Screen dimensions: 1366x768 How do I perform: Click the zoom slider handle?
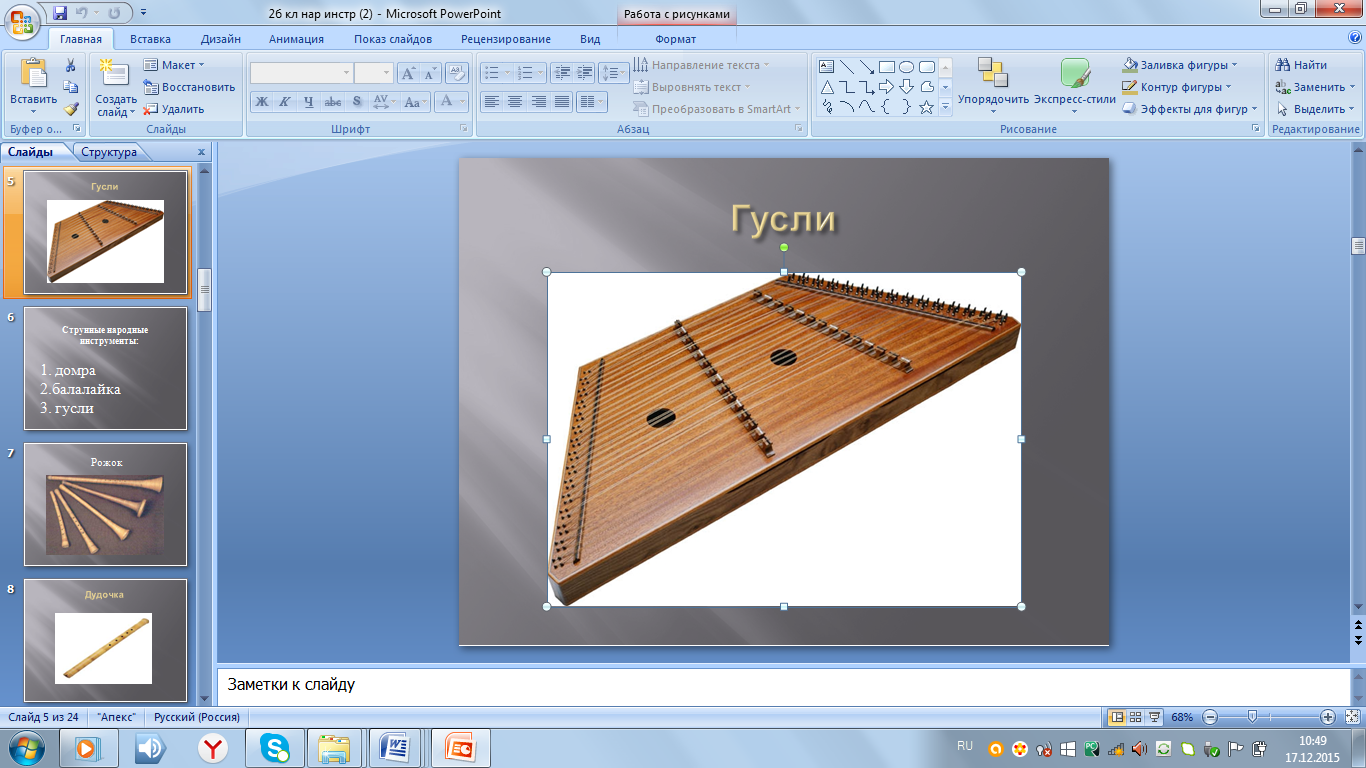(1252, 717)
